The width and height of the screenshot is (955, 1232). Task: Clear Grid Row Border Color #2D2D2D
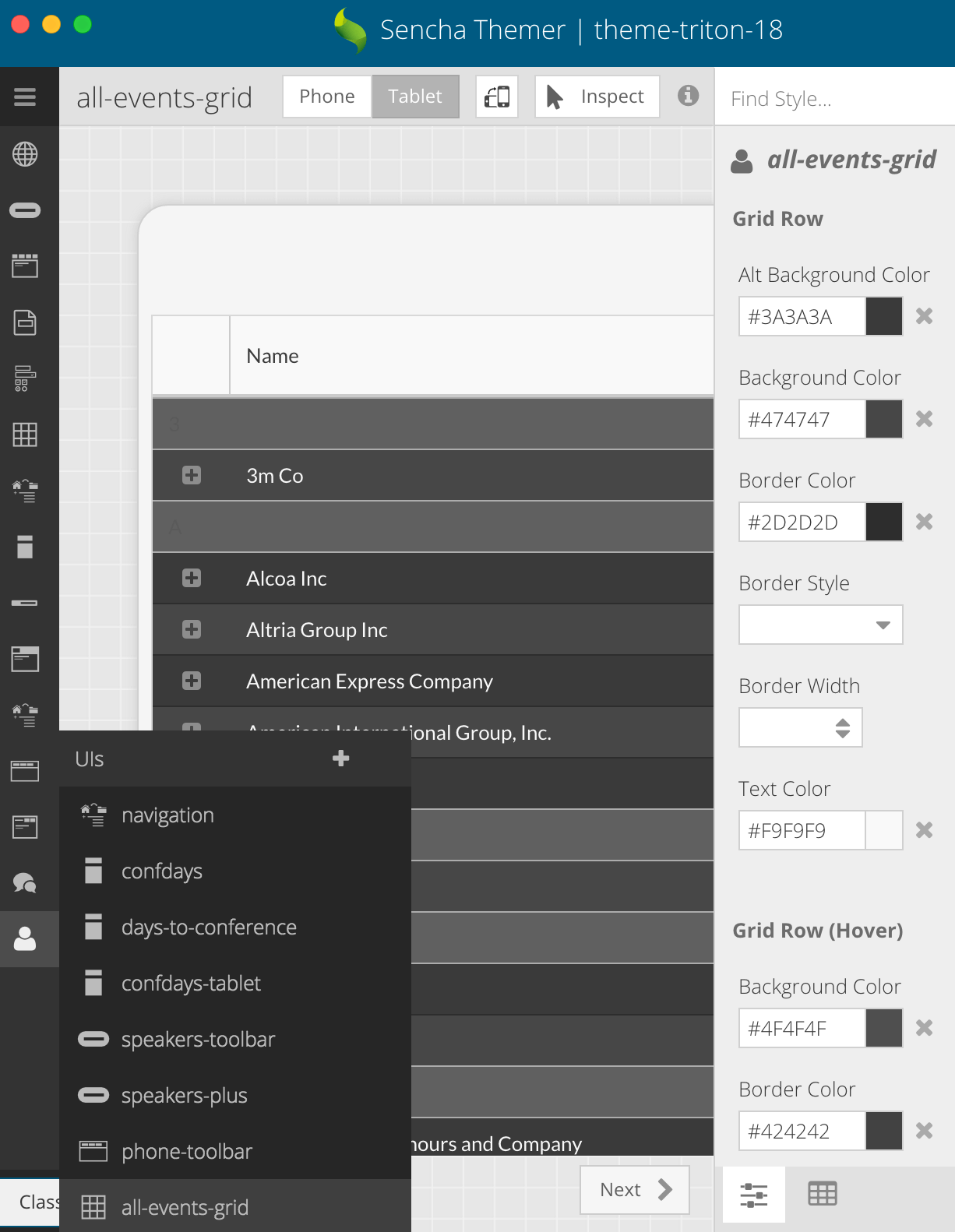(925, 522)
